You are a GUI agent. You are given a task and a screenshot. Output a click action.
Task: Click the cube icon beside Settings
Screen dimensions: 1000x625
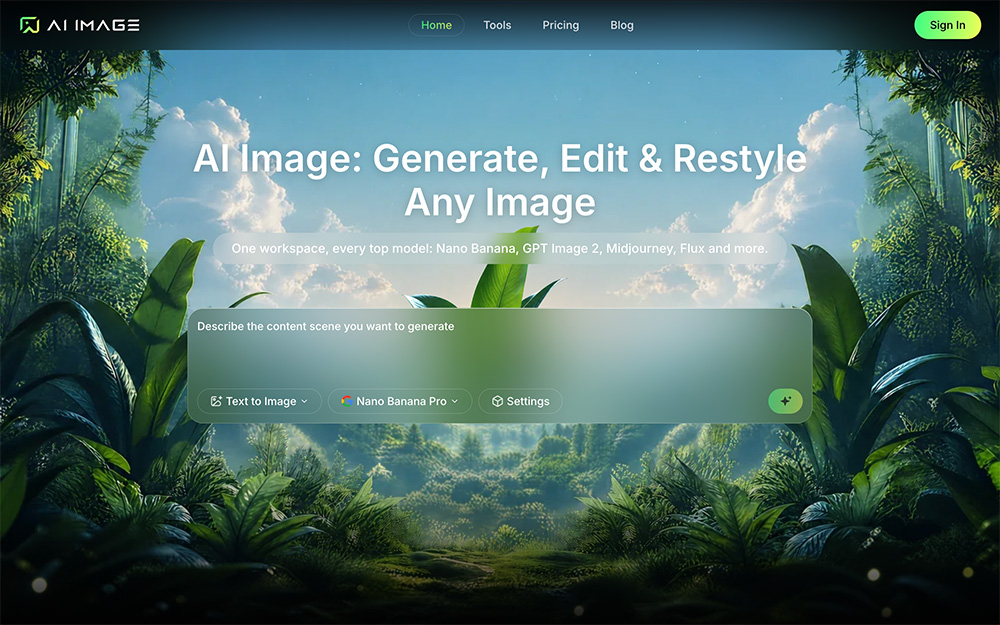pos(497,401)
